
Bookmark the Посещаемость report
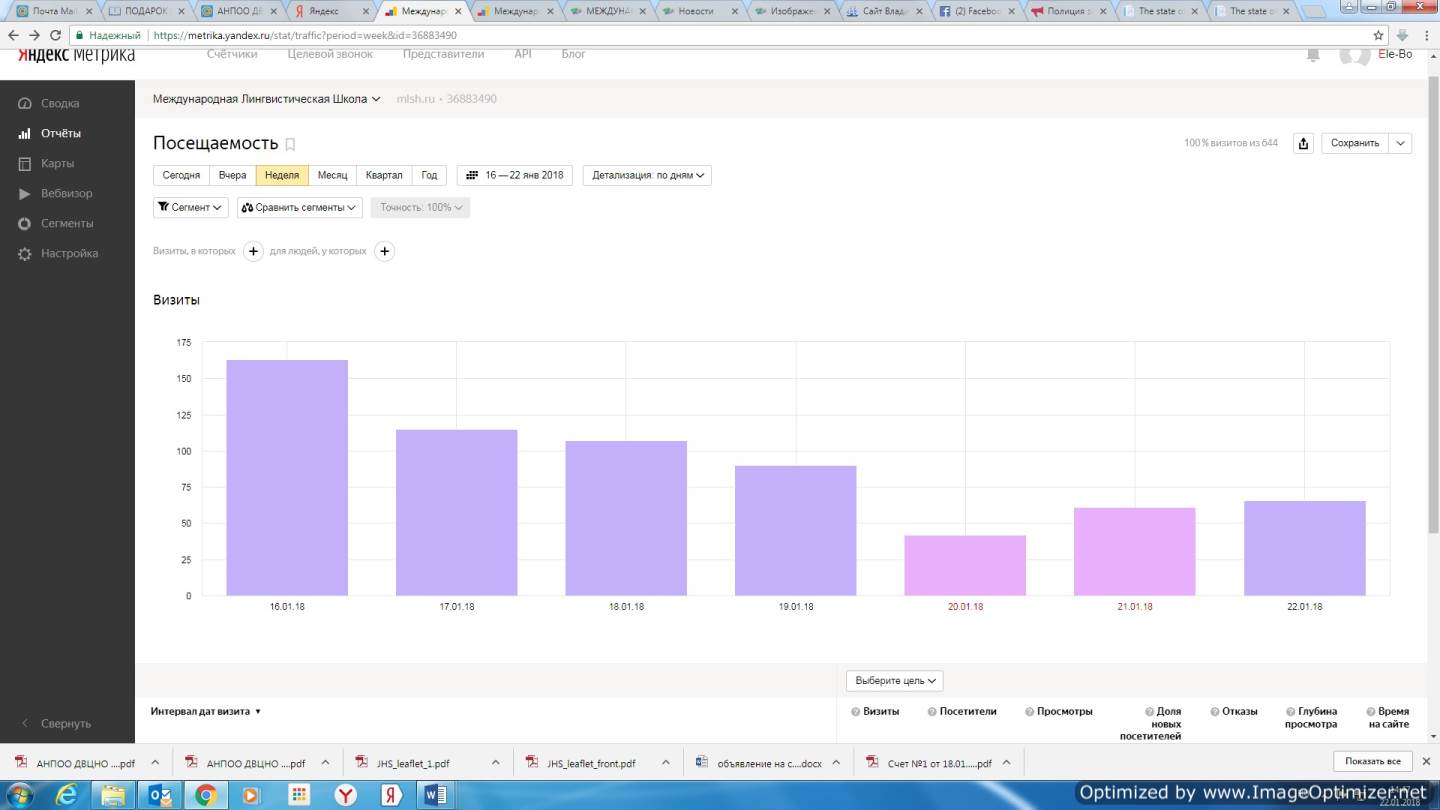point(290,145)
